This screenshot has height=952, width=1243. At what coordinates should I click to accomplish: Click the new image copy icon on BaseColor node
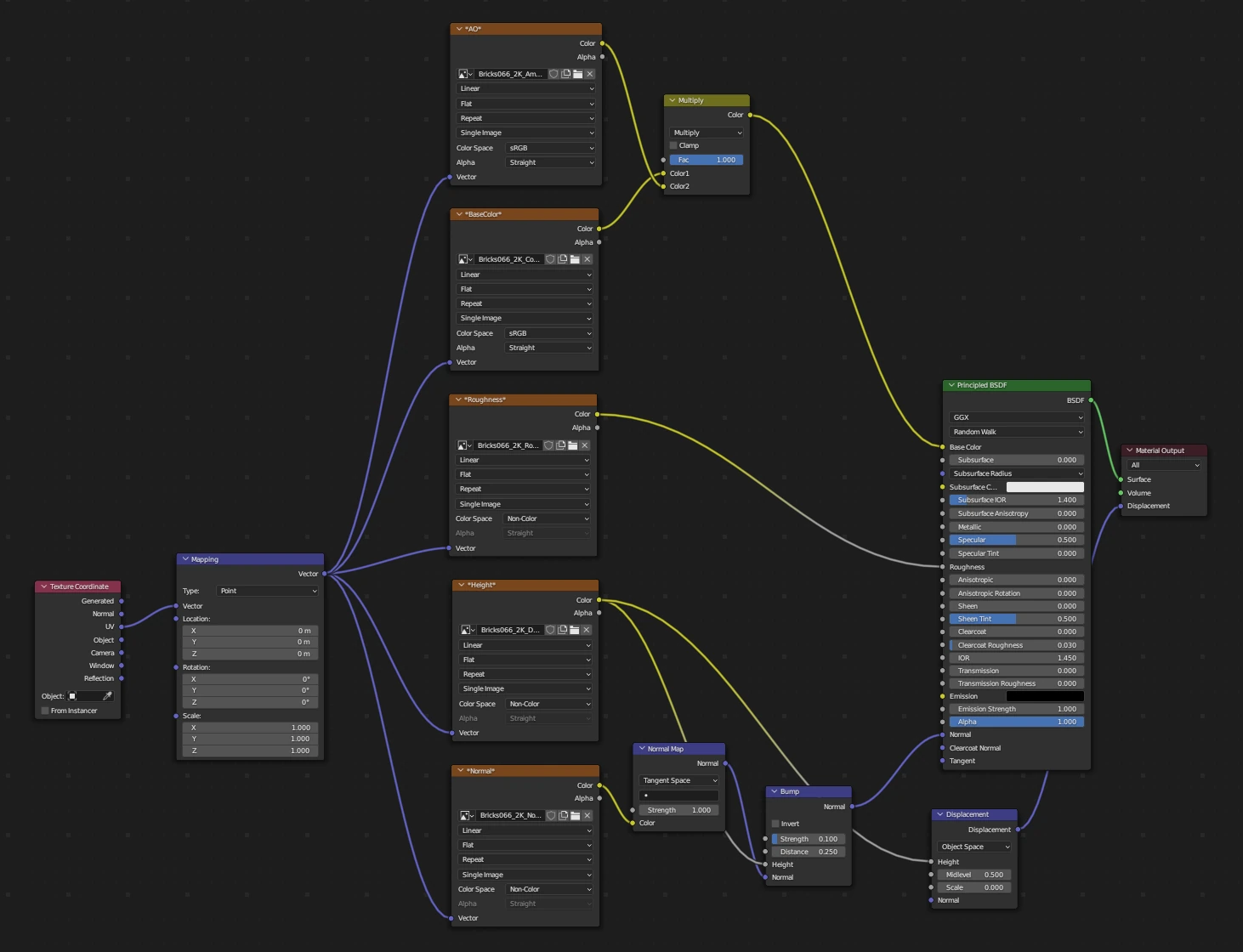pos(562,259)
